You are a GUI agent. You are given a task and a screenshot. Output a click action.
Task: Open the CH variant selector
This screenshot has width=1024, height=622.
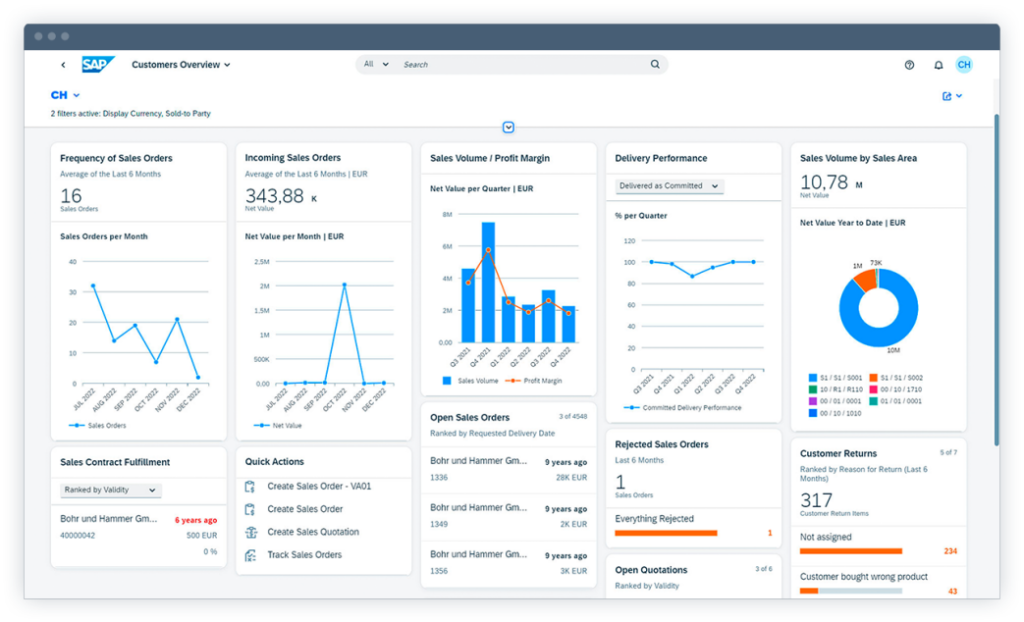pos(62,96)
